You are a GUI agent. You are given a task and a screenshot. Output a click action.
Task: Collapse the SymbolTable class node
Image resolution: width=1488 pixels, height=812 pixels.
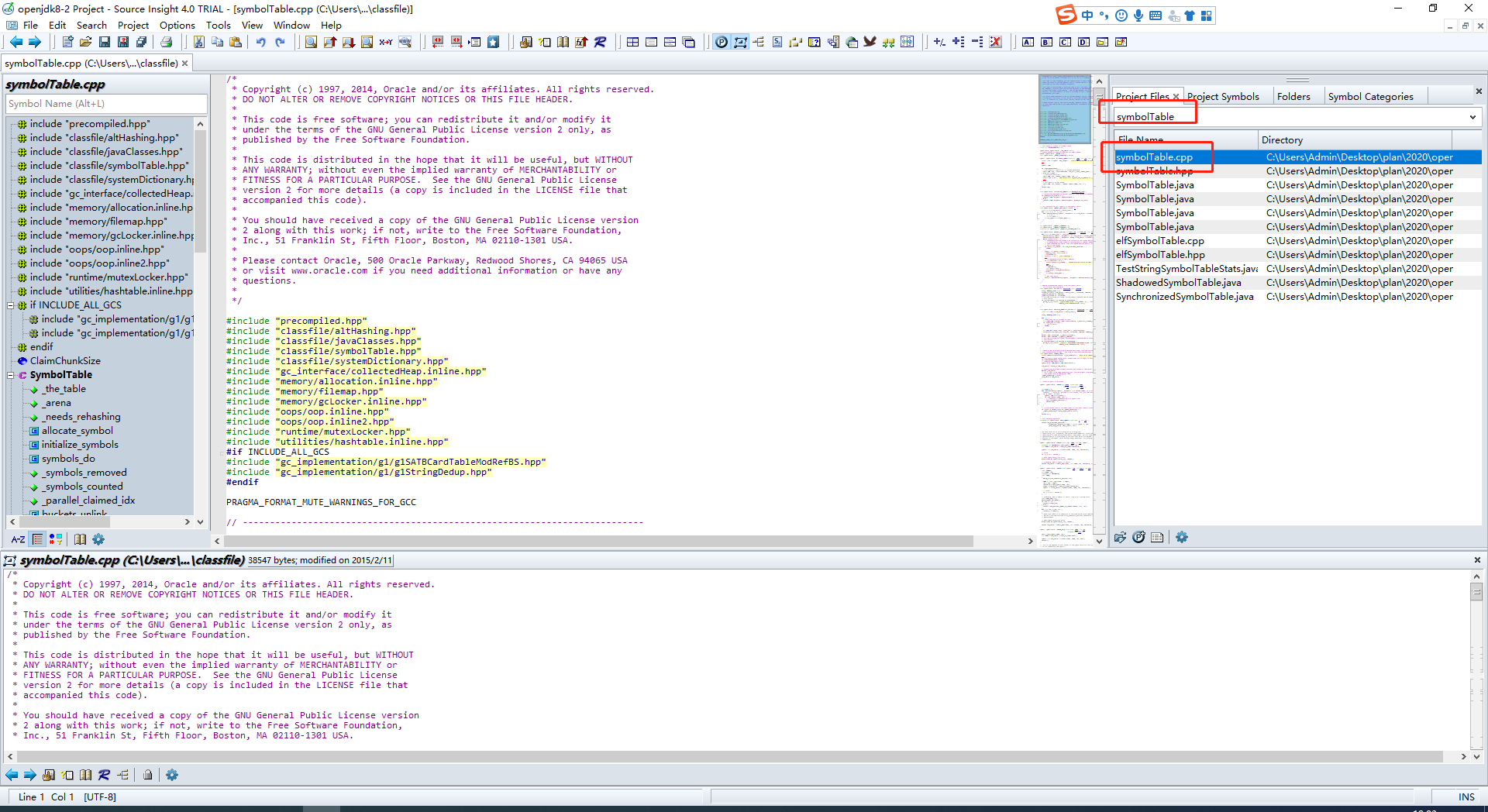pos(9,374)
